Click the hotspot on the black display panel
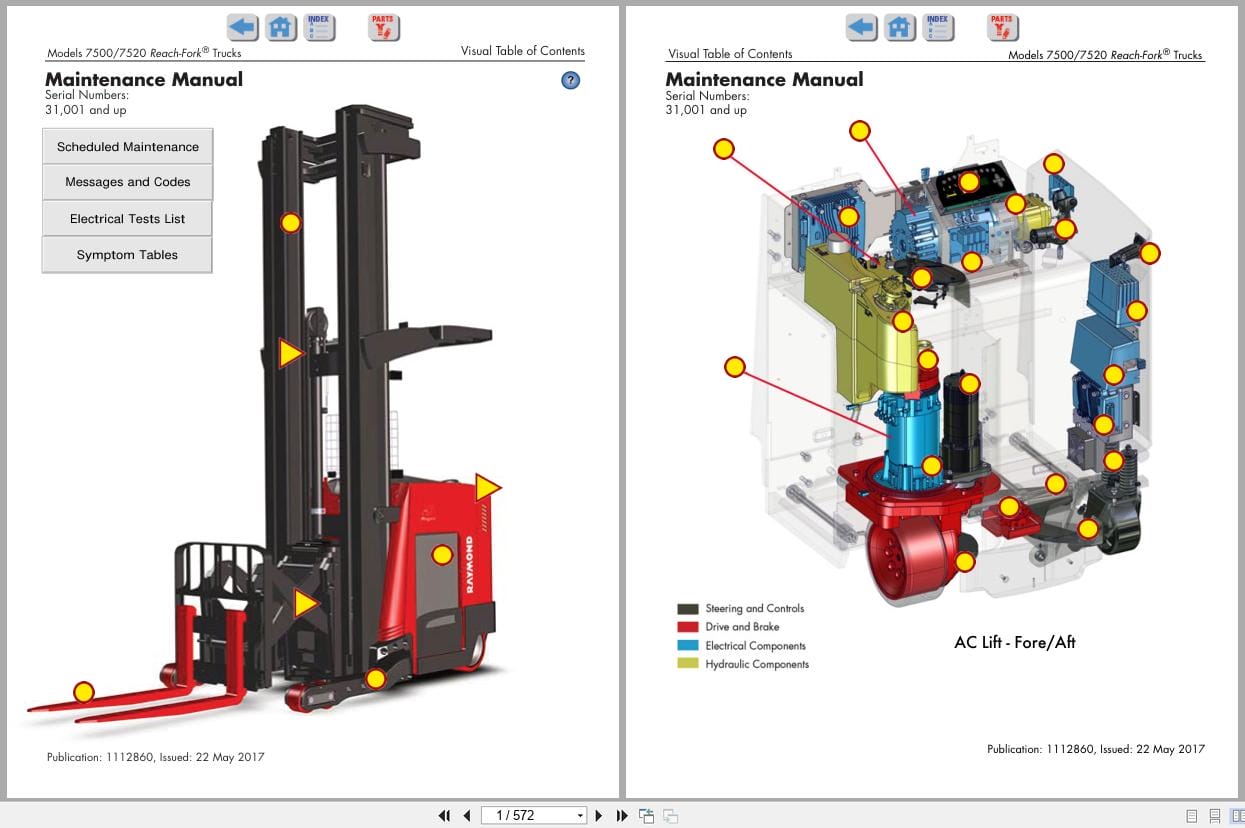The height and width of the screenshot is (828, 1245). pyautogui.click(x=968, y=182)
